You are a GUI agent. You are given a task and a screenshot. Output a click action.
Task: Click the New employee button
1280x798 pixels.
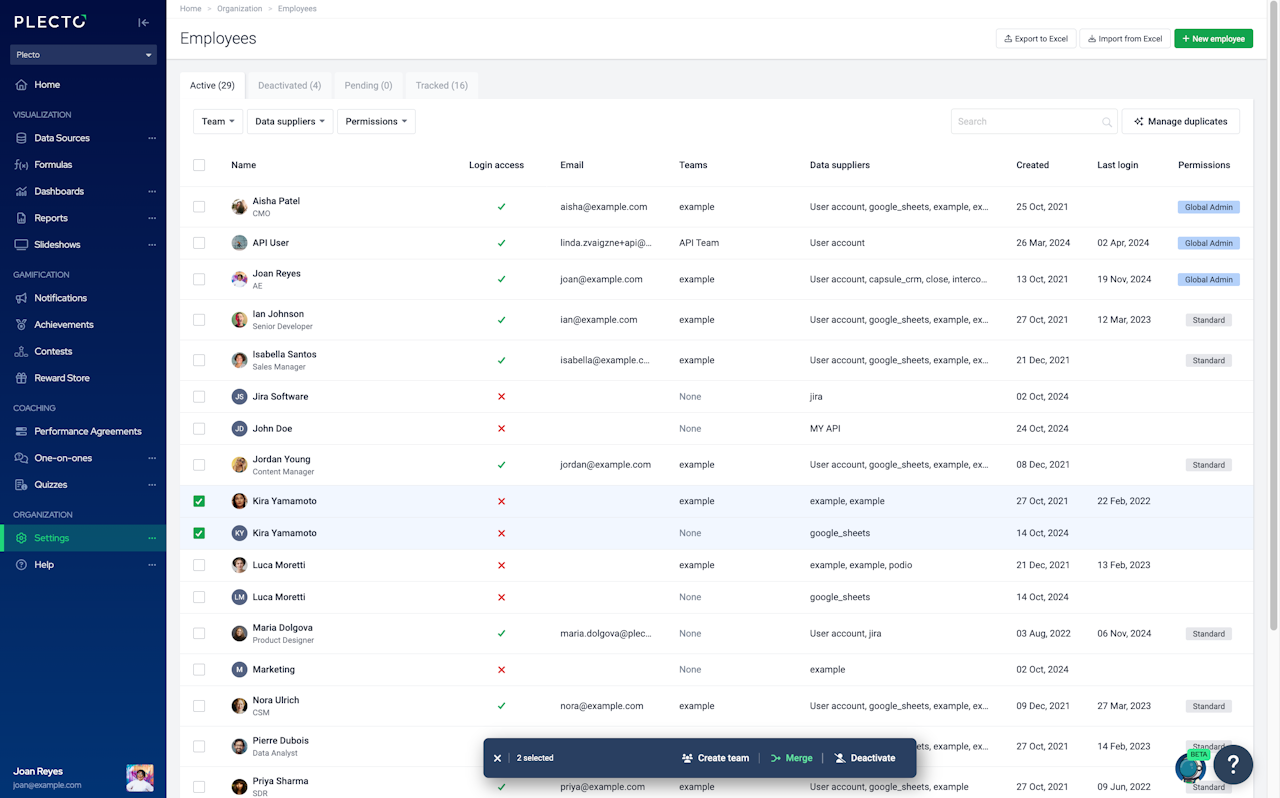1213,39
